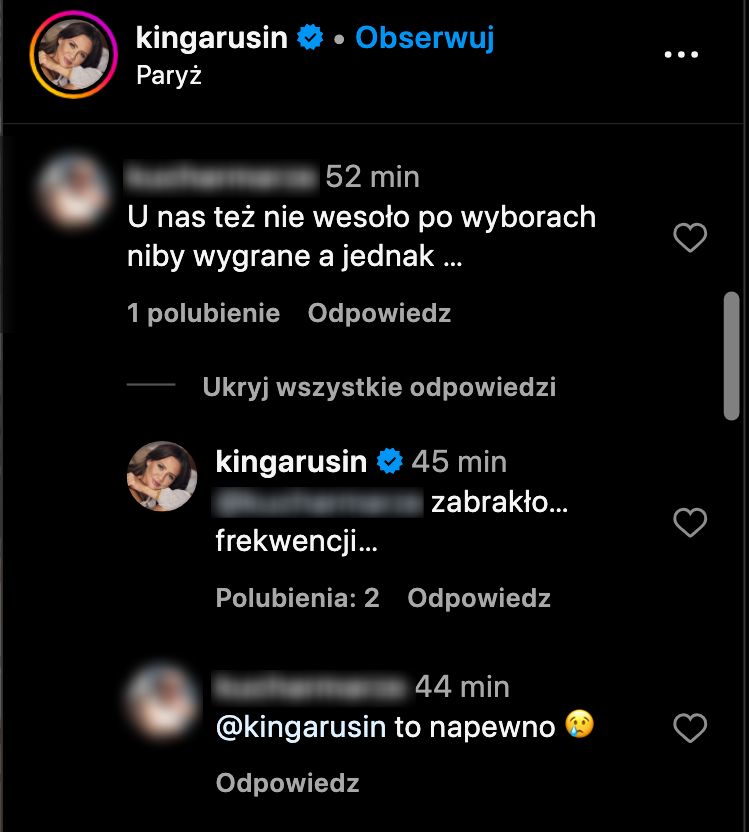Screen dimensions: 749x832
Task: Reply to kingarusin's comment via Odpowiedz
Action: click(479, 598)
